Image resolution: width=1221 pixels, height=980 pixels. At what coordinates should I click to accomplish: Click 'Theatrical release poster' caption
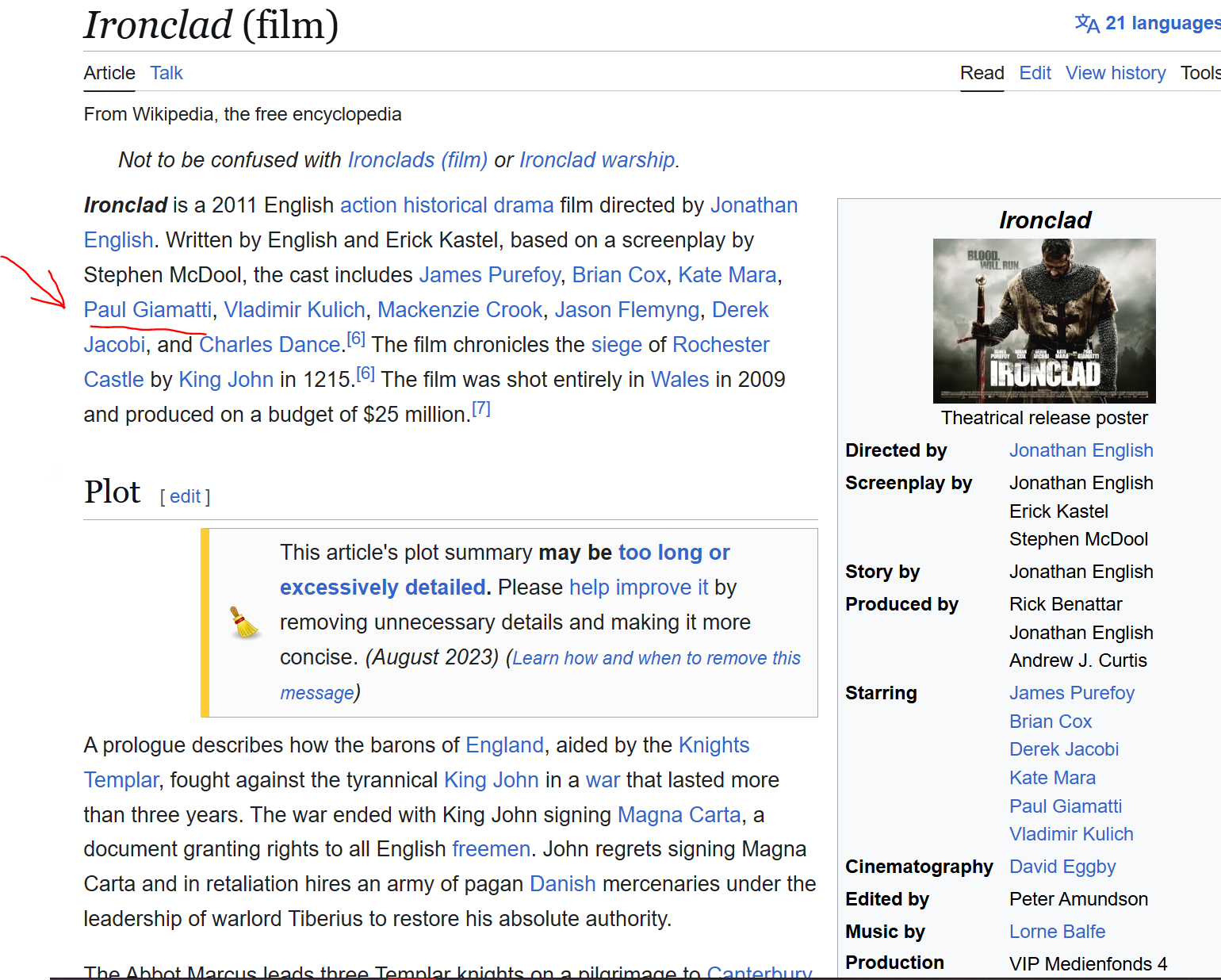[1044, 418]
